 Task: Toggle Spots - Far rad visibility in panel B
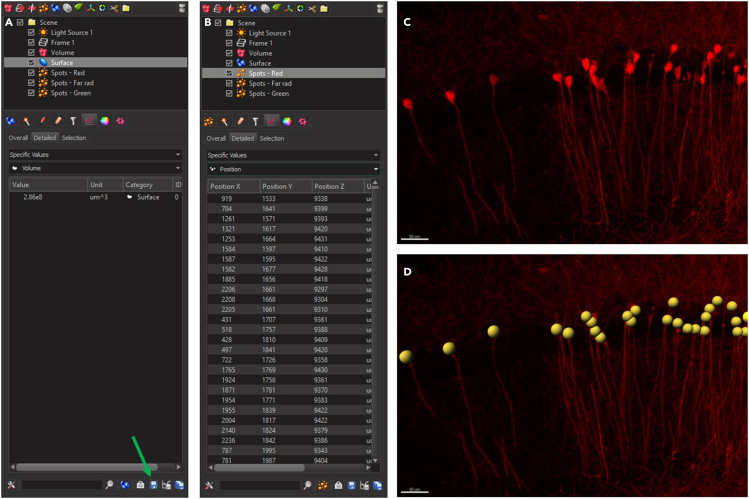point(229,84)
